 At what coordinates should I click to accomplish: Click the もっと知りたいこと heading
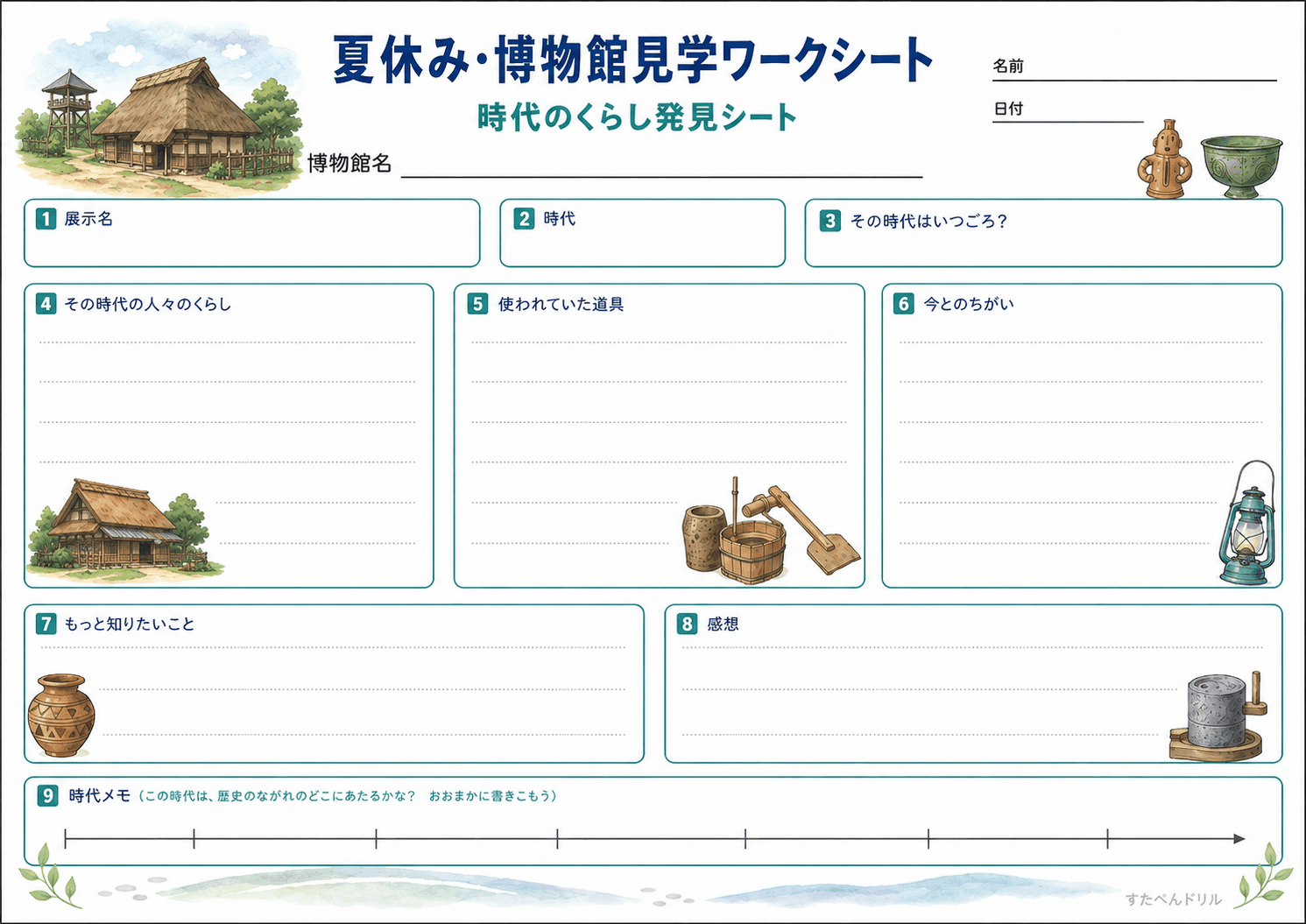(130, 624)
